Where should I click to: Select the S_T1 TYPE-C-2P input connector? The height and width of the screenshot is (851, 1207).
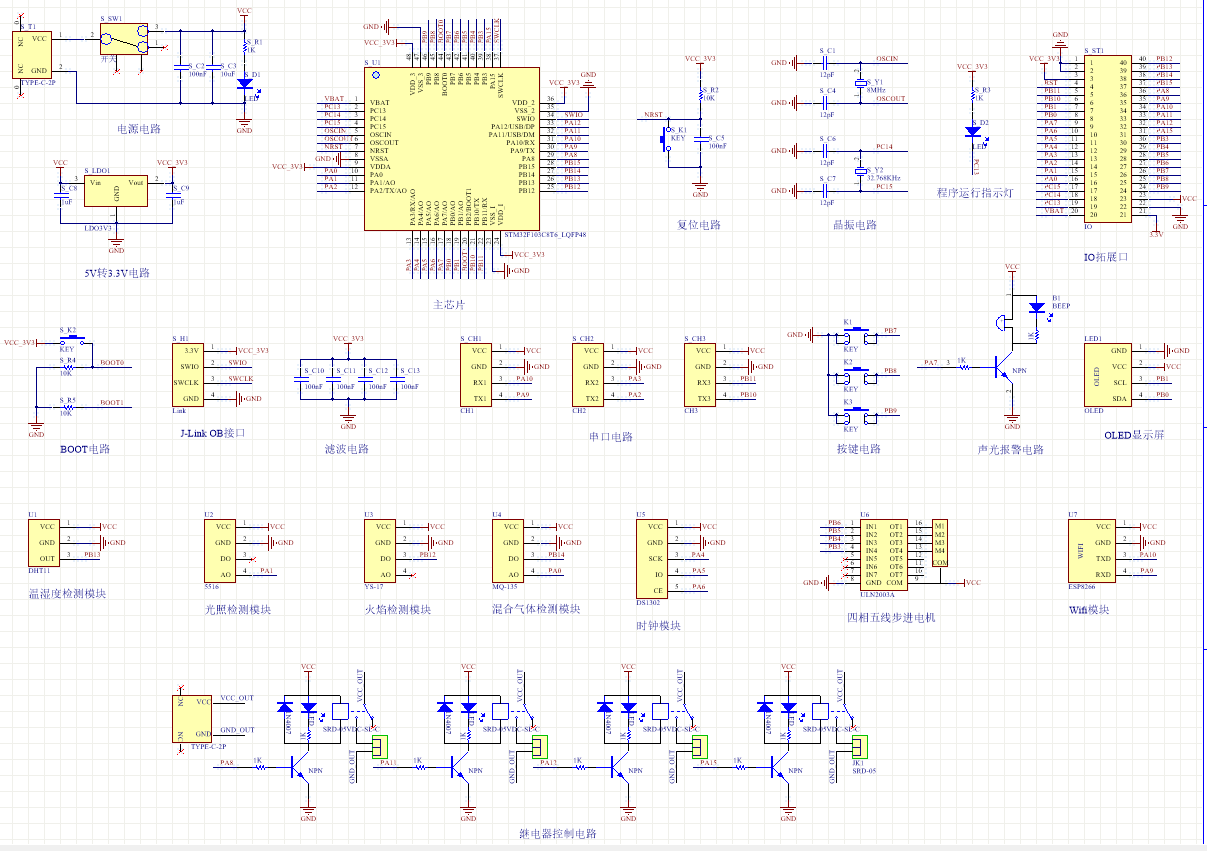coord(31,54)
